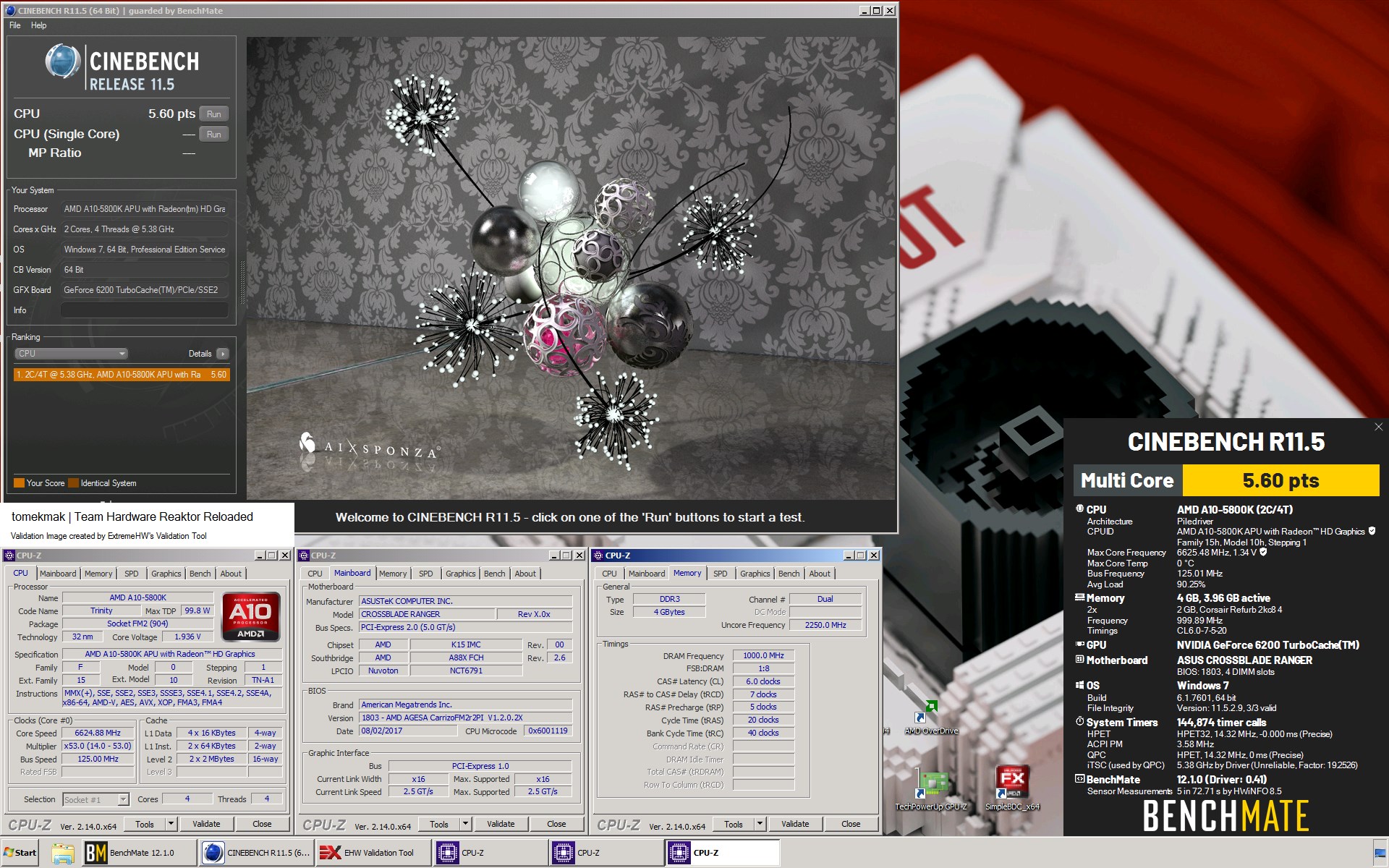The image size is (1389, 868).
Task: Click Close in right CPU-Z window
Action: [851, 824]
